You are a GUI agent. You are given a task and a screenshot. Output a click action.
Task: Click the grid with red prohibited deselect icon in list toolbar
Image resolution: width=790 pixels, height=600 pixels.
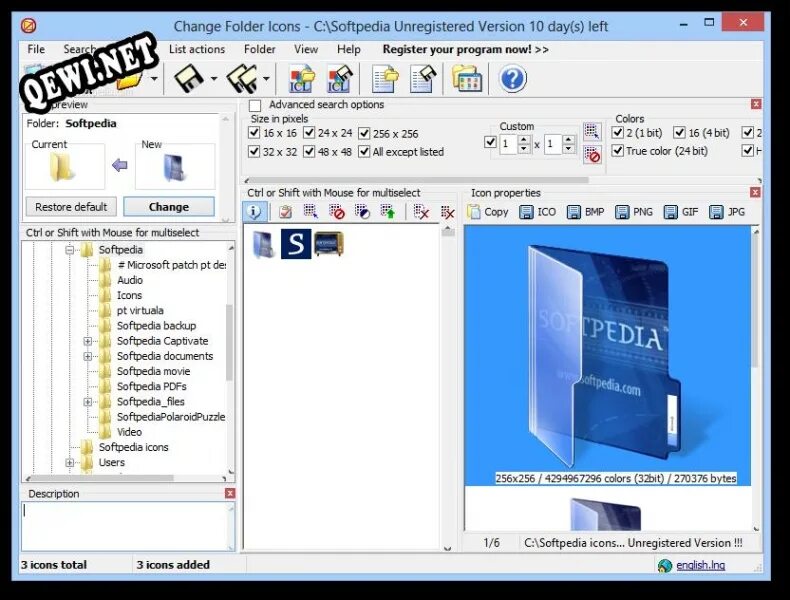(336, 212)
